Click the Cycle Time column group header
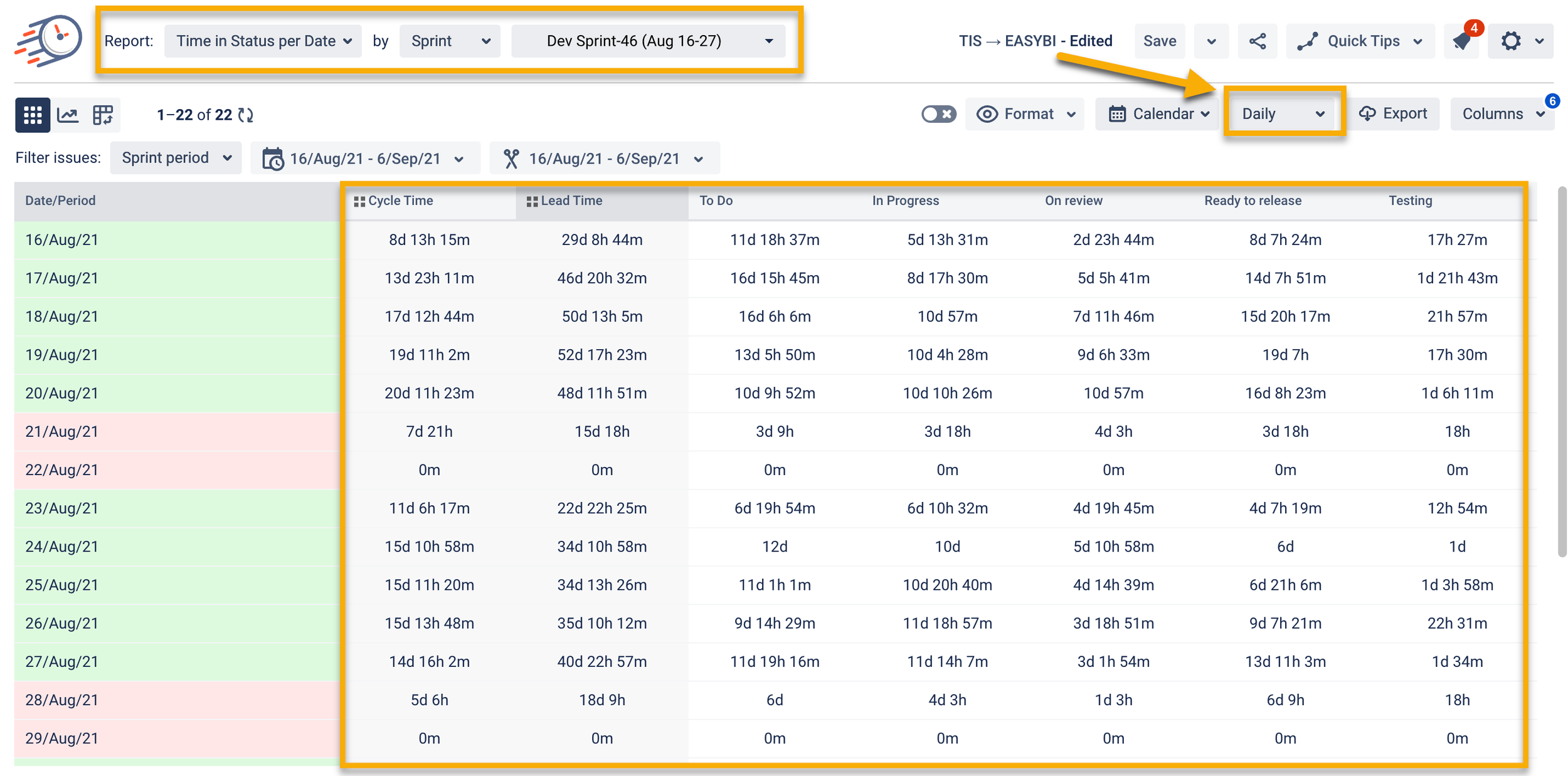 point(400,201)
